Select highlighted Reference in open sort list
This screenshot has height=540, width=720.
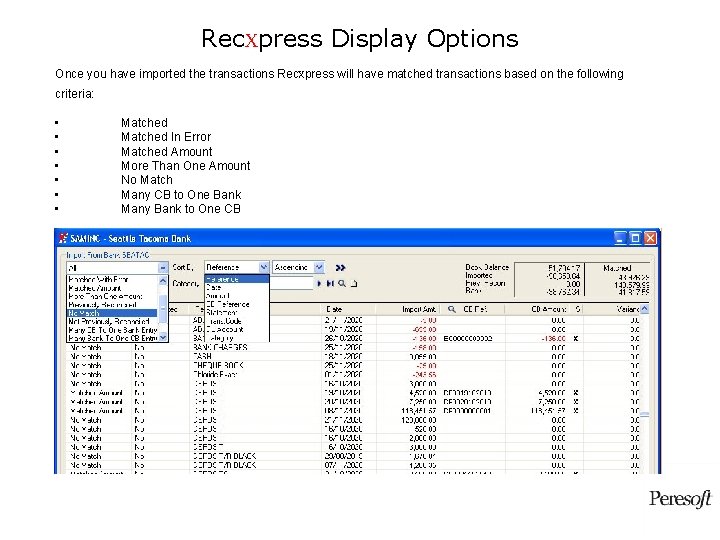[x=236, y=279]
